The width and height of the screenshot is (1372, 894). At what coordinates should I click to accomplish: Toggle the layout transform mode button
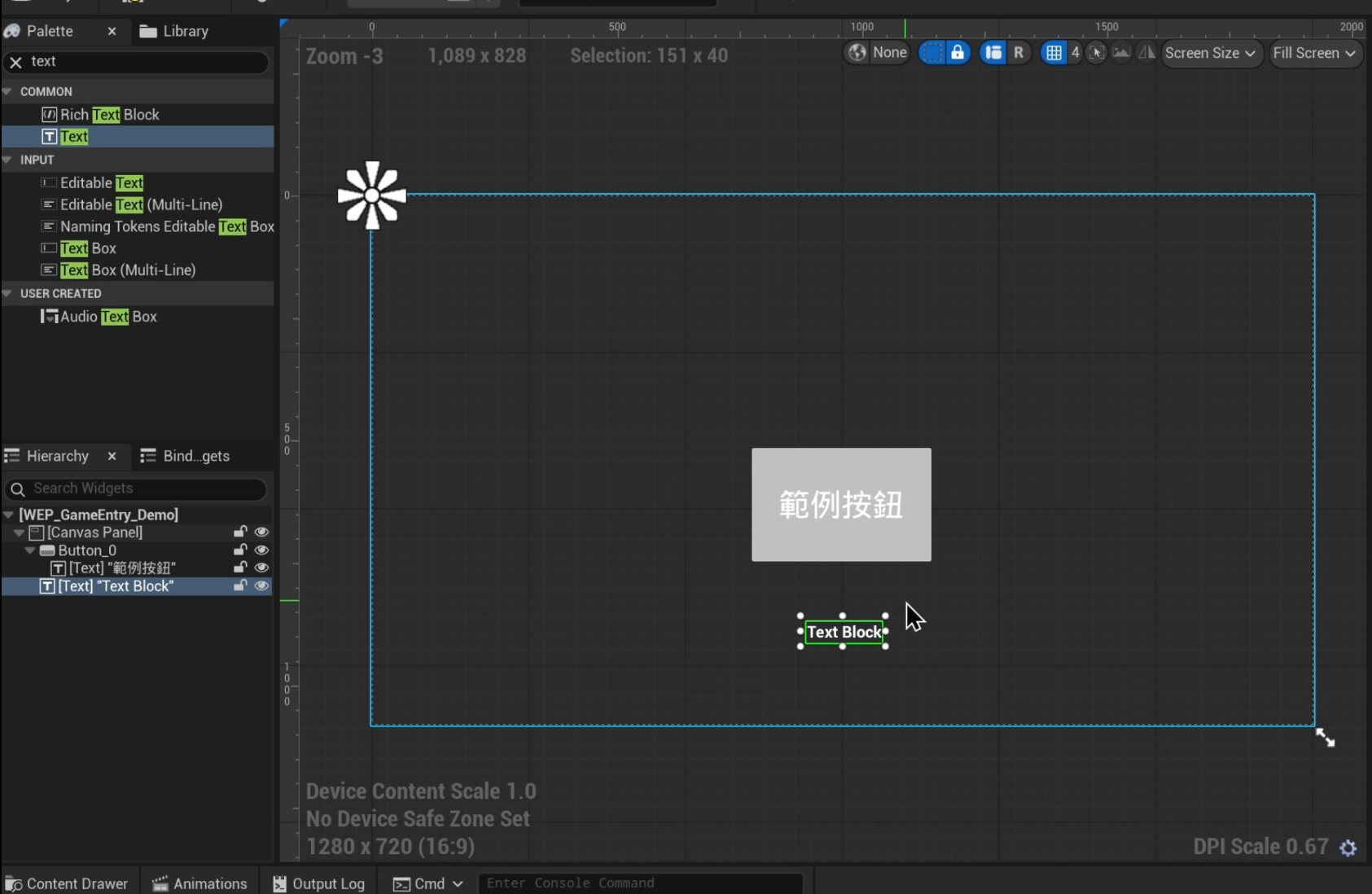point(993,53)
